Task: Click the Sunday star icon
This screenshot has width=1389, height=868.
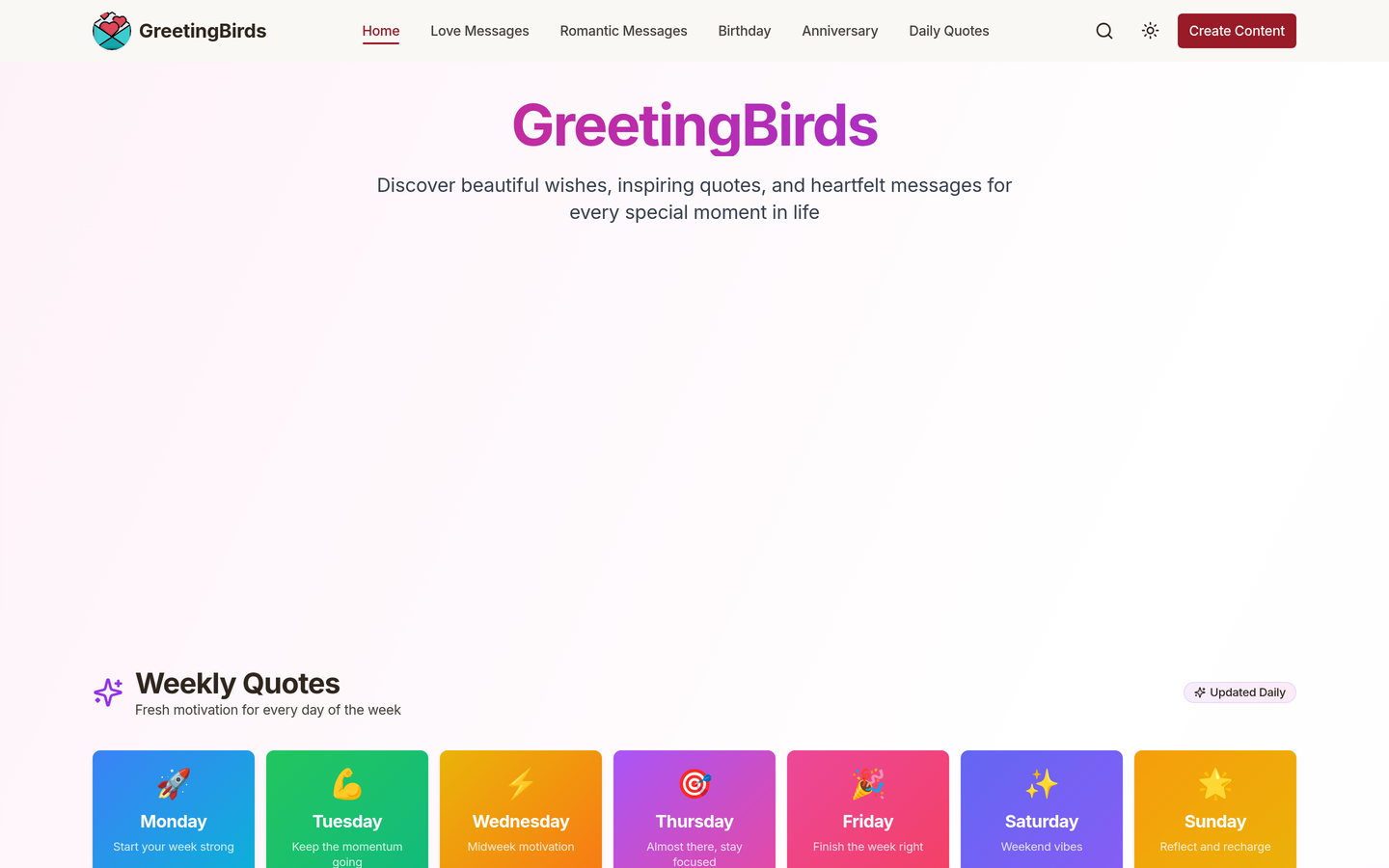Action: tap(1215, 784)
